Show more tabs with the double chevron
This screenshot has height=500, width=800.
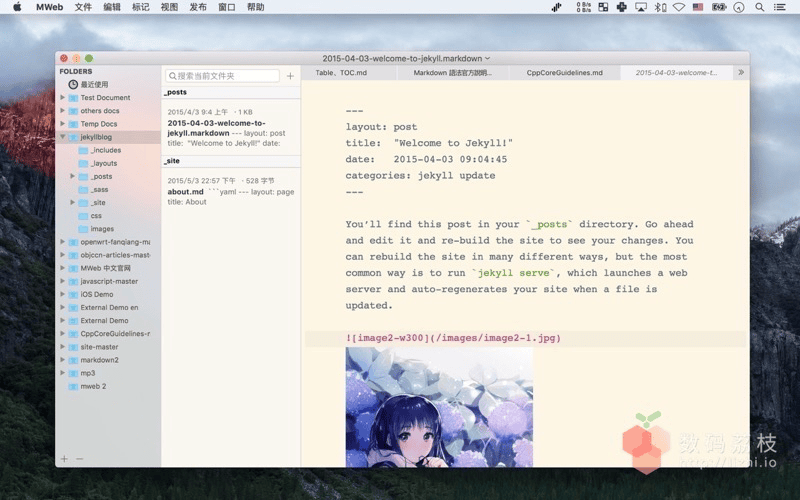(741, 72)
